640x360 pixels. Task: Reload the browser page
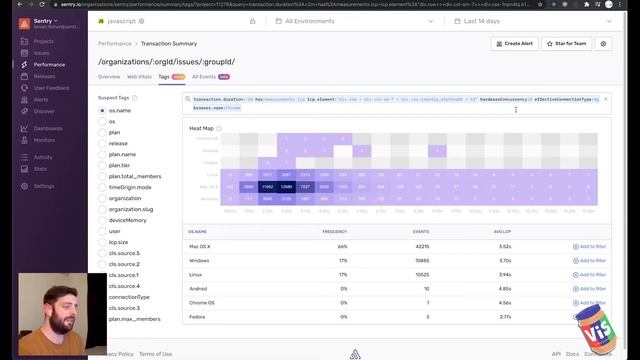tap(42, 4)
